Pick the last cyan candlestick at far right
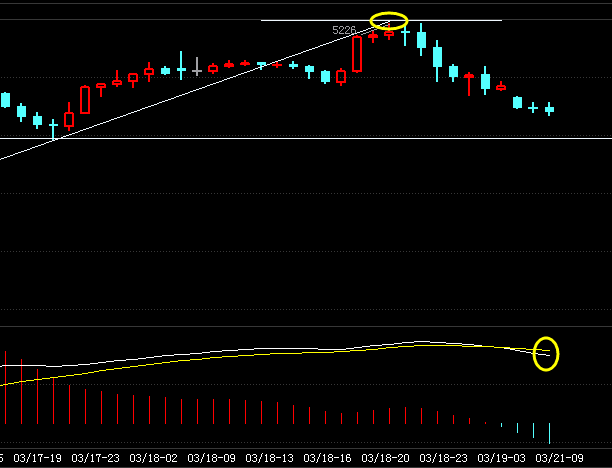612x468 pixels. [549, 109]
